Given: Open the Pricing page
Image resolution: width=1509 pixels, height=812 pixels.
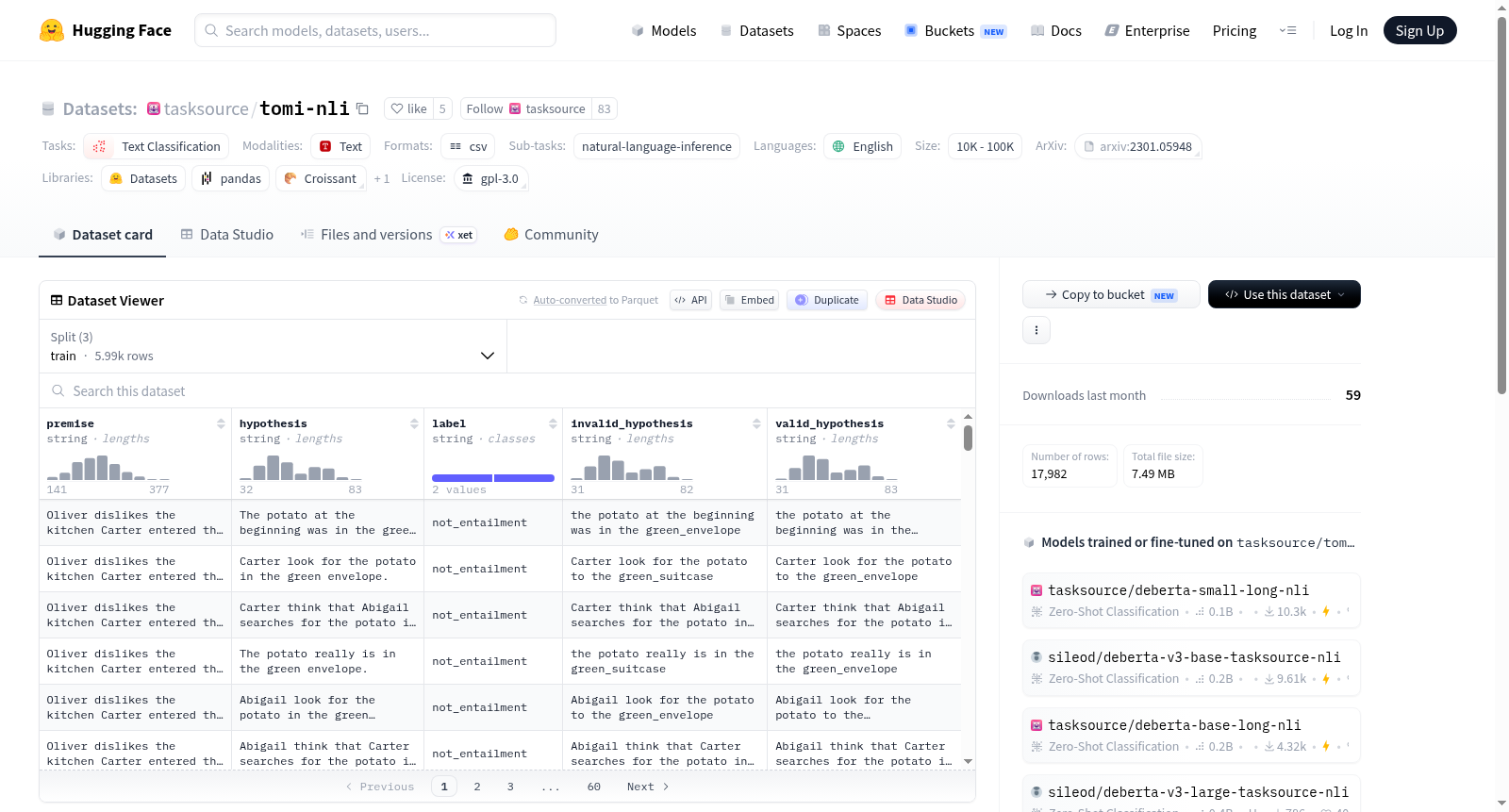Looking at the screenshot, I should pyautogui.click(x=1235, y=30).
